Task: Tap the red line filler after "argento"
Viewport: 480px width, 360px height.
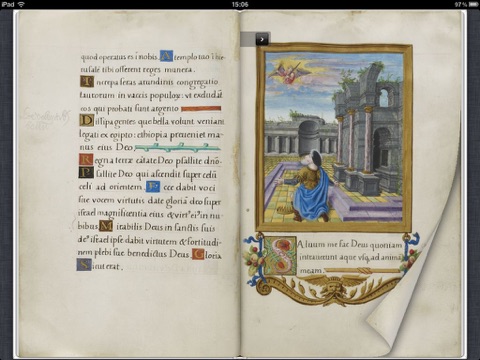Action: 201,109
